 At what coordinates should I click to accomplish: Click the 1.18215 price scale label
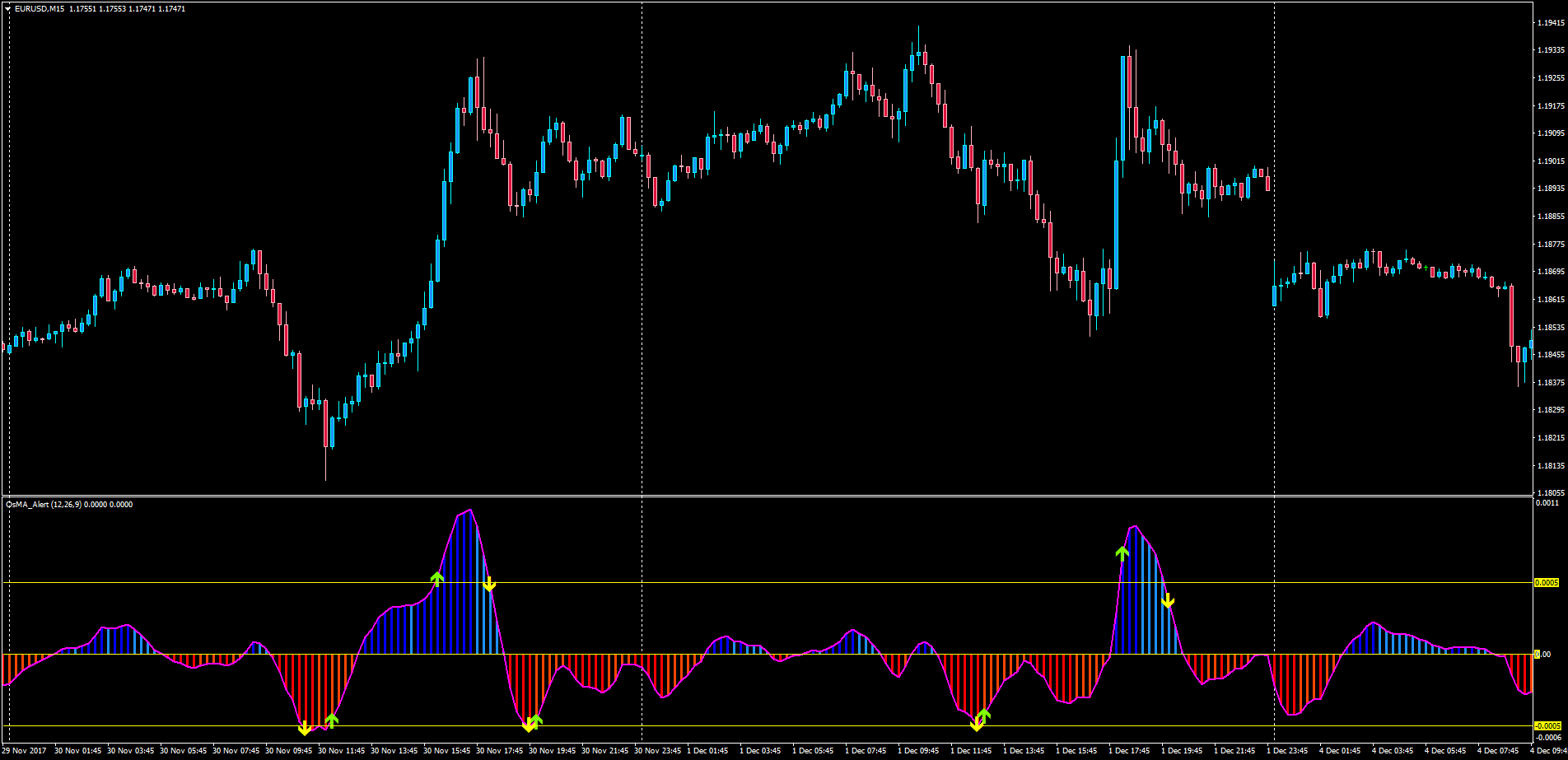click(x=1551, y=438)
